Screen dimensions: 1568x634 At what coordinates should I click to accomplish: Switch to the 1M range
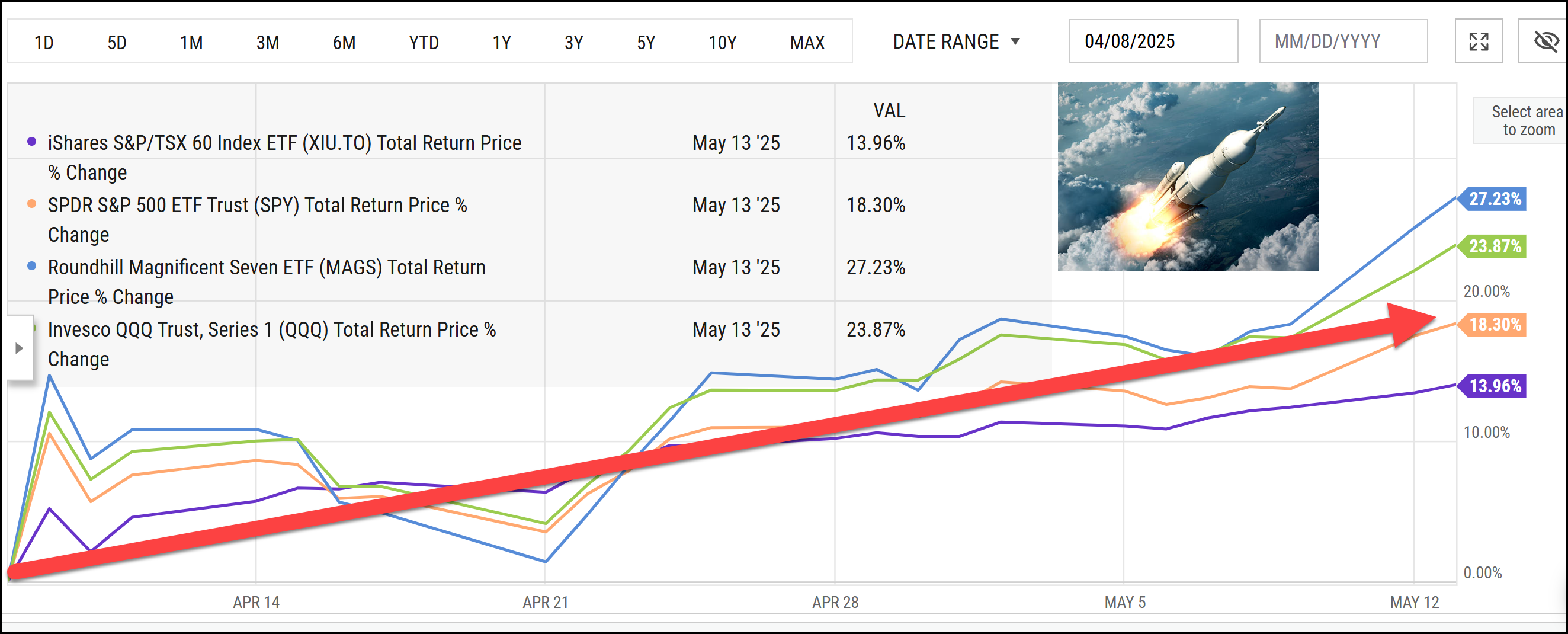point(191,42)
